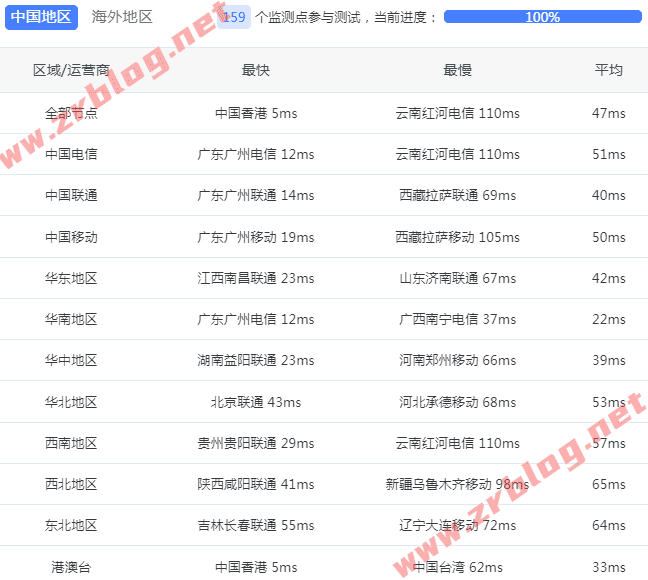This screenshot has height=580, width=648.
Task: Select the 中国电信 row label
Action: (x=71, y=154)
